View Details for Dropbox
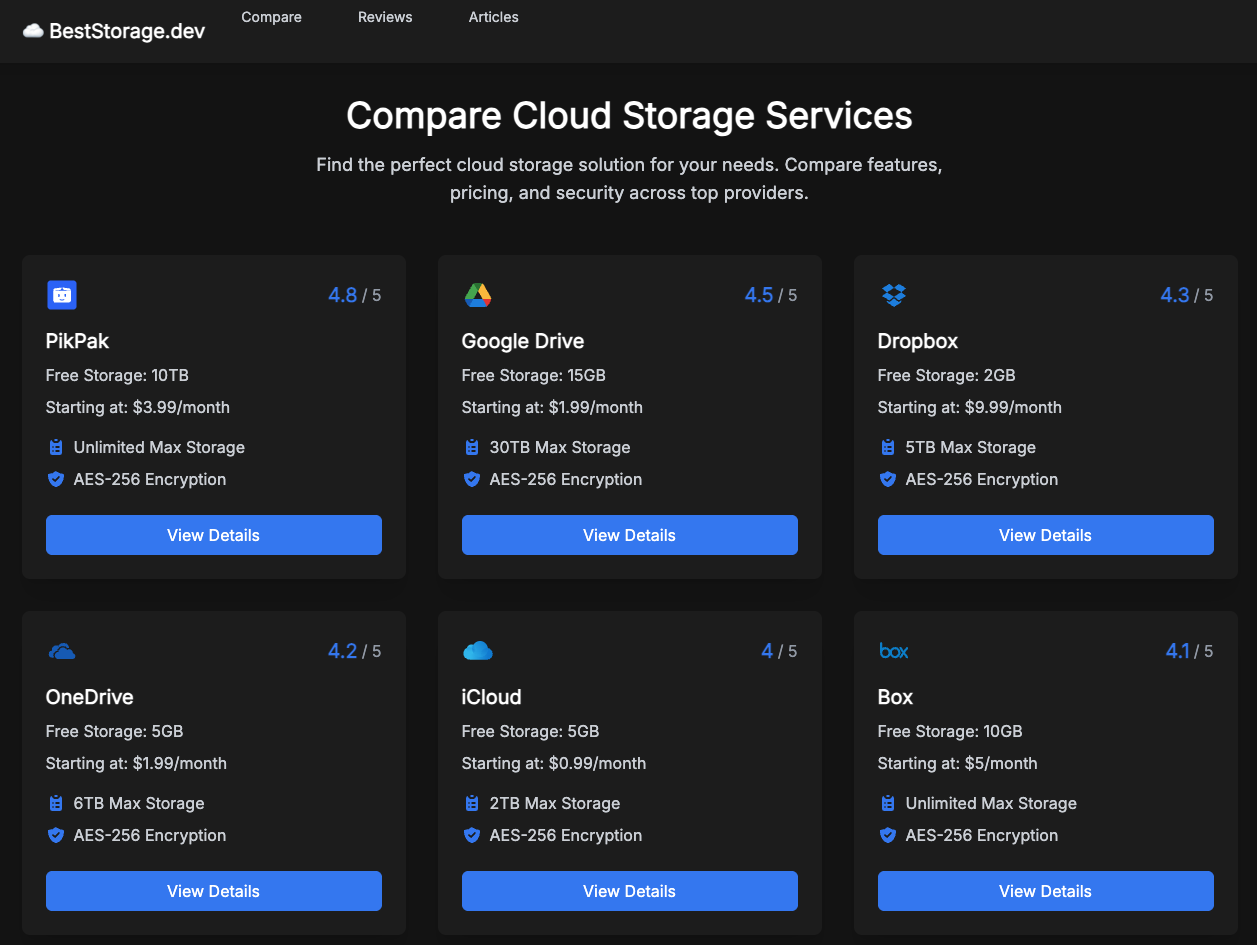Screen dimensions: 1257x945 point(1046,535)
